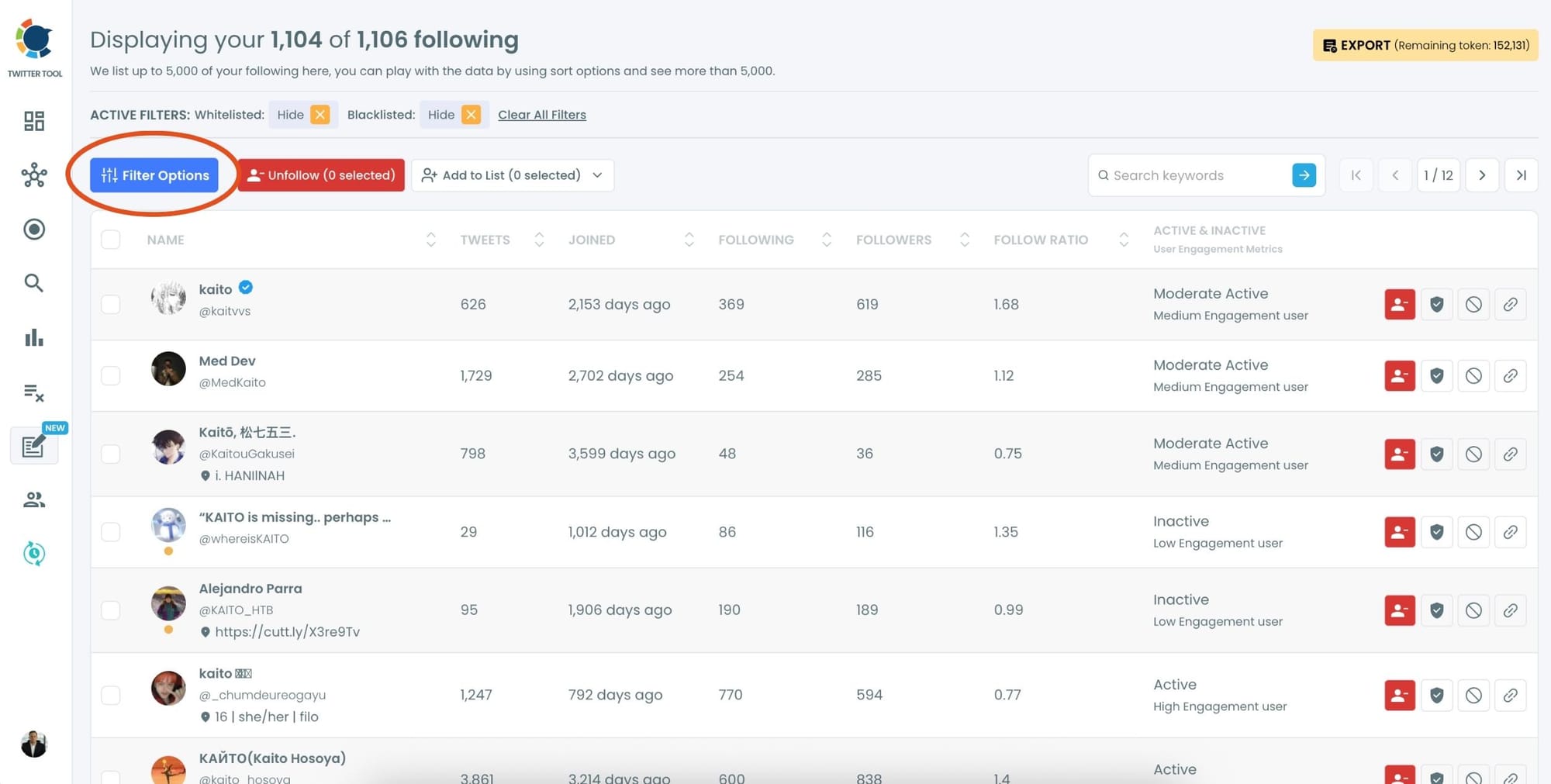Image resolution: width=1551 pixels, height=784 pixels.
Task: Whitelist @KaitouGakusei using shield icon
Action: pos(1437,454)
